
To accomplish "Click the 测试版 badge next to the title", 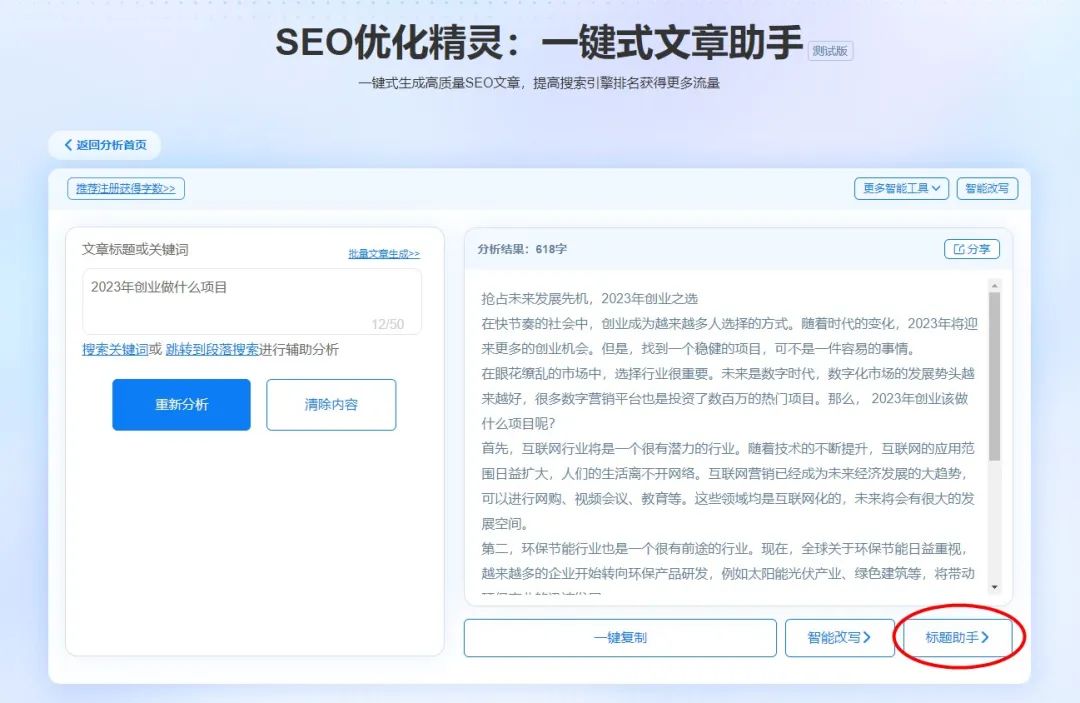I will point(832,51).
